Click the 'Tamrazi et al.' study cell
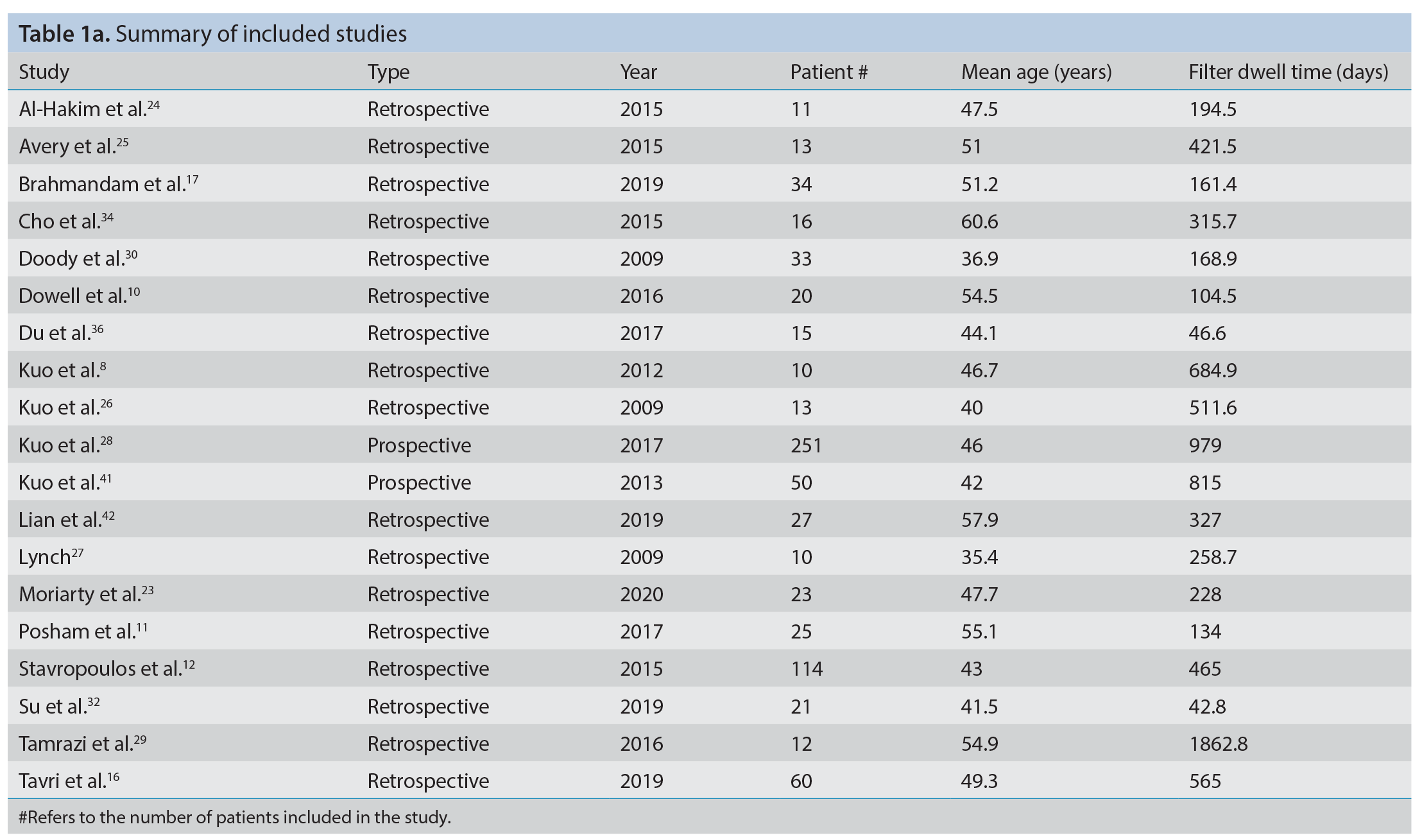The width and height of the screenshot is (1422, 840). (x=83, y=743)
